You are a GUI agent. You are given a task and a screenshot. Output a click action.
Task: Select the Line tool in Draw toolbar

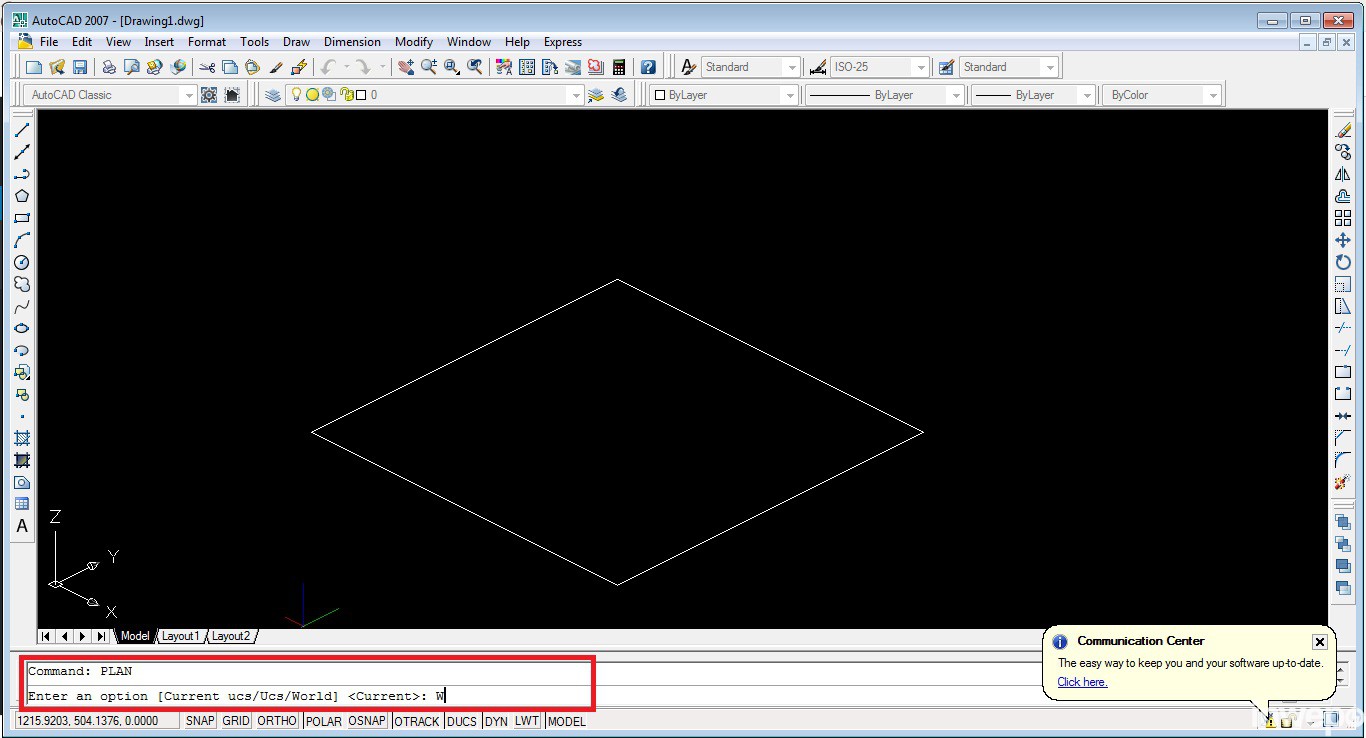(22, 130)
